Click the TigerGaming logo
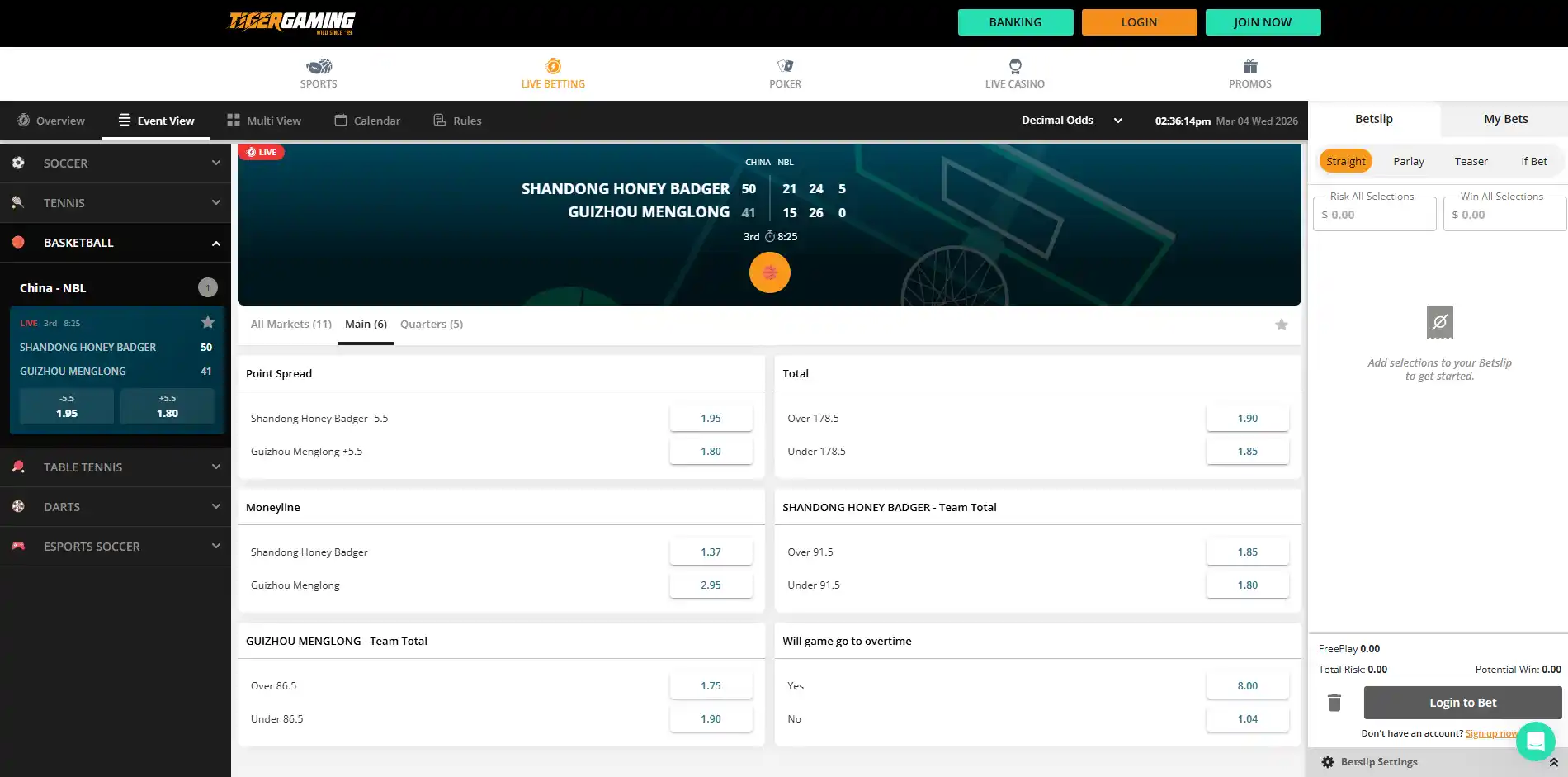Viewport: 1568px width, 777px height. [x=292, y=22]
